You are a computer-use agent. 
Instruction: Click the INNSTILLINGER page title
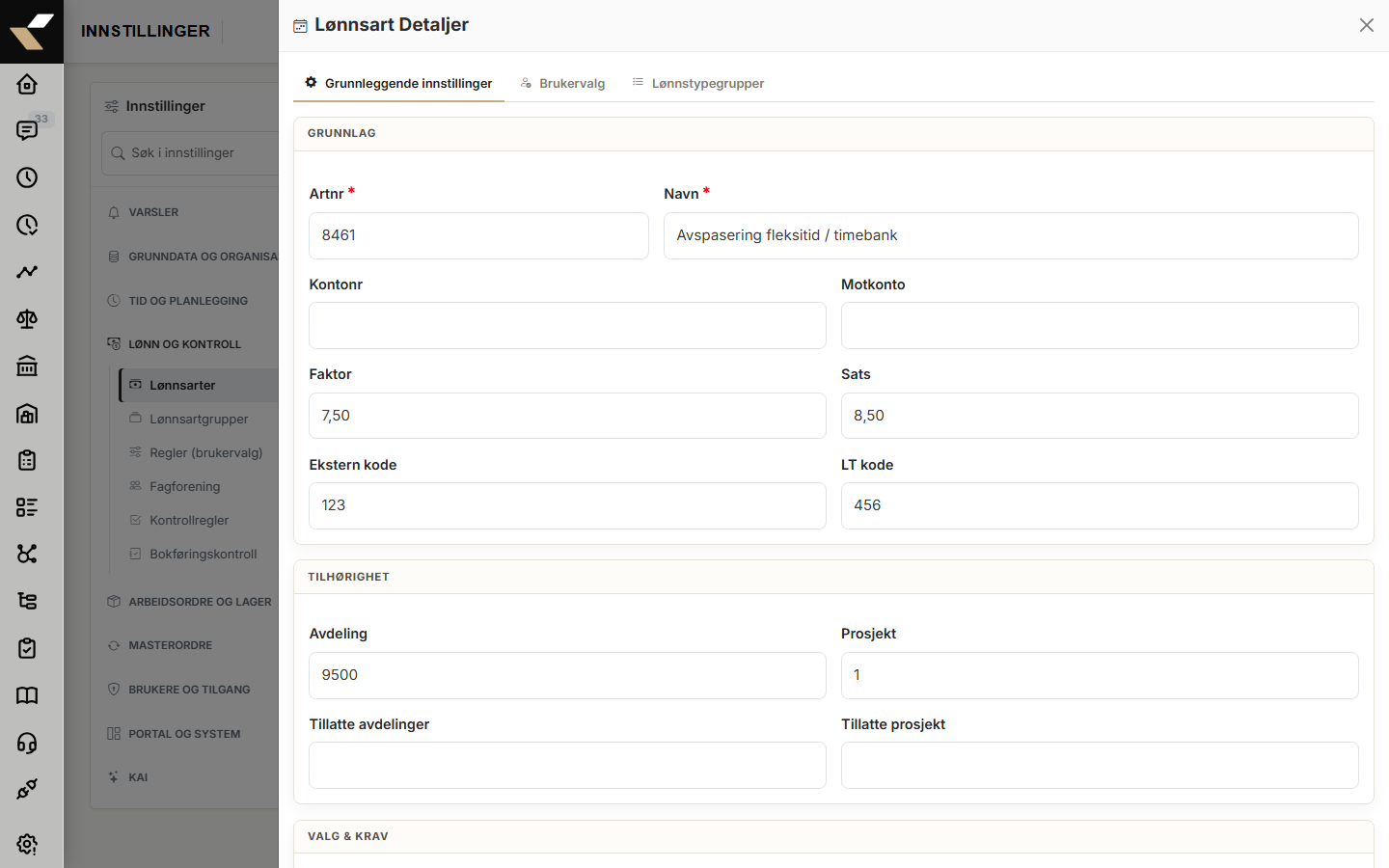click(x=146, y=32)
